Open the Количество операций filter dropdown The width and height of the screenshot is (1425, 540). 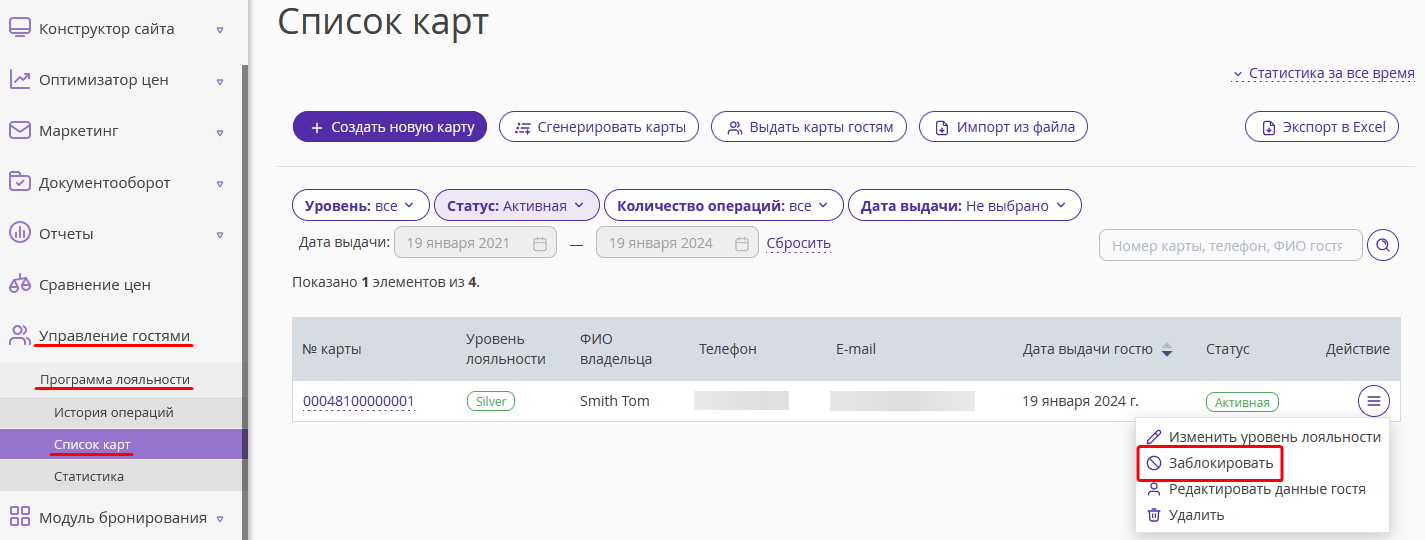coord(723,205)
